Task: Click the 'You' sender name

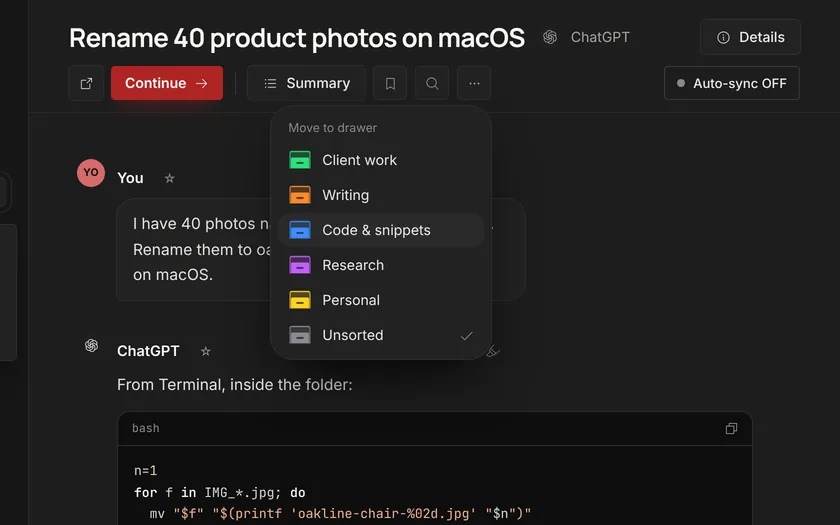Action: [130, 178]
